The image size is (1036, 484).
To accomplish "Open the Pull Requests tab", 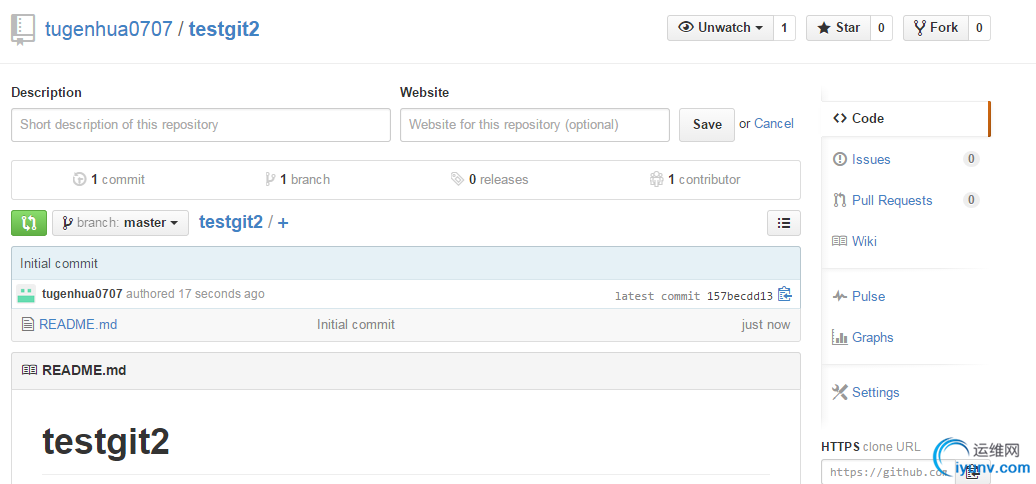I will click(x=892, y=200).
